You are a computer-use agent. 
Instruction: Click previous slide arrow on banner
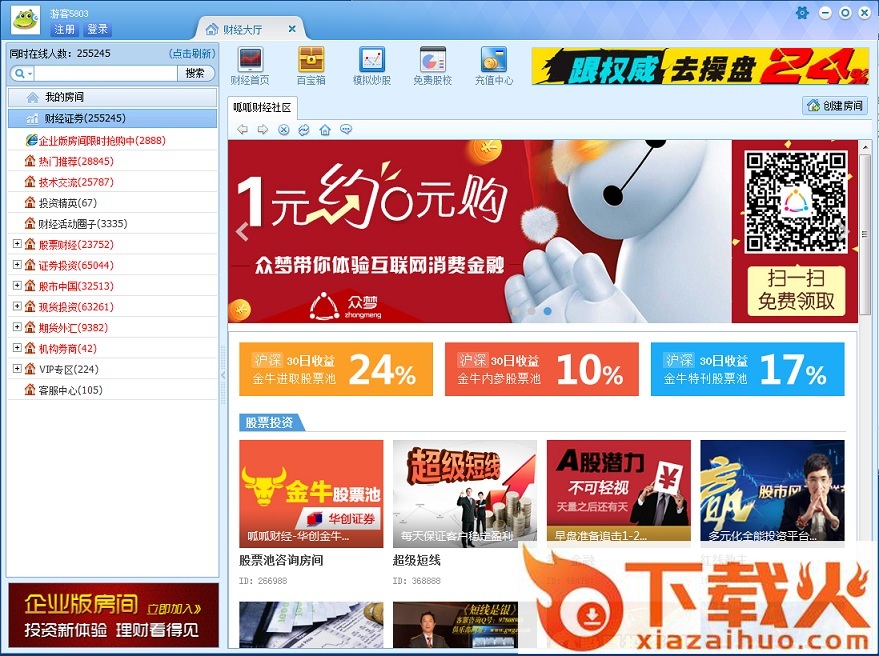click(242, 231)
